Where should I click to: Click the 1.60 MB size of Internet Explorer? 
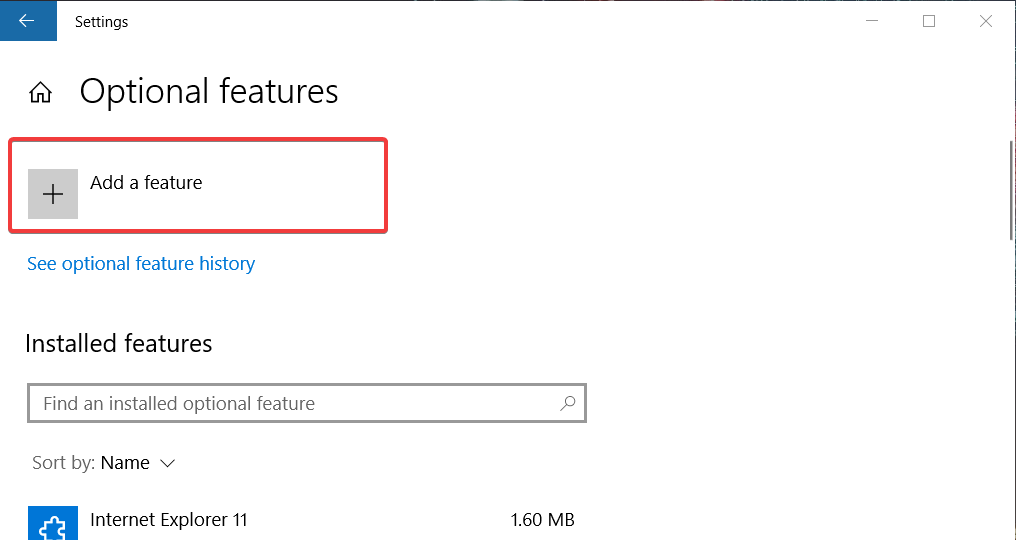point(542,520)
